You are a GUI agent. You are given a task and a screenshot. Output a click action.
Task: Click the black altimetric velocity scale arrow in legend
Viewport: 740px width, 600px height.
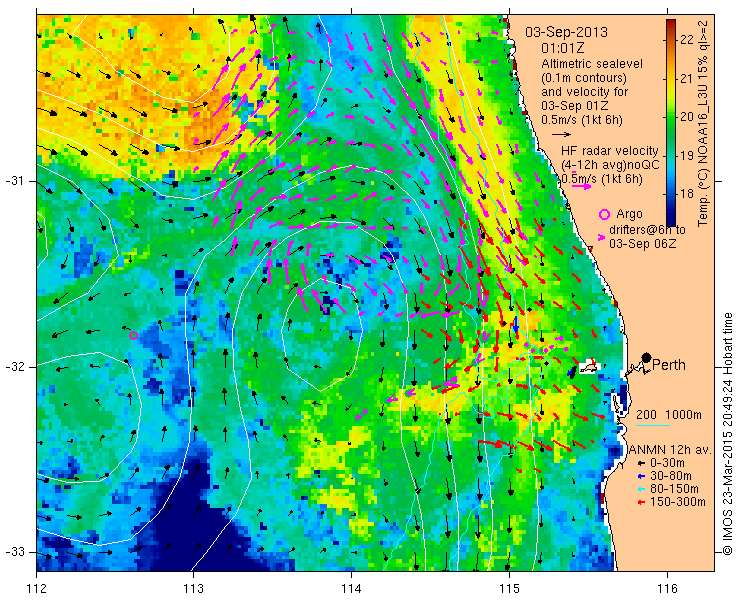[x=562, y=135]
